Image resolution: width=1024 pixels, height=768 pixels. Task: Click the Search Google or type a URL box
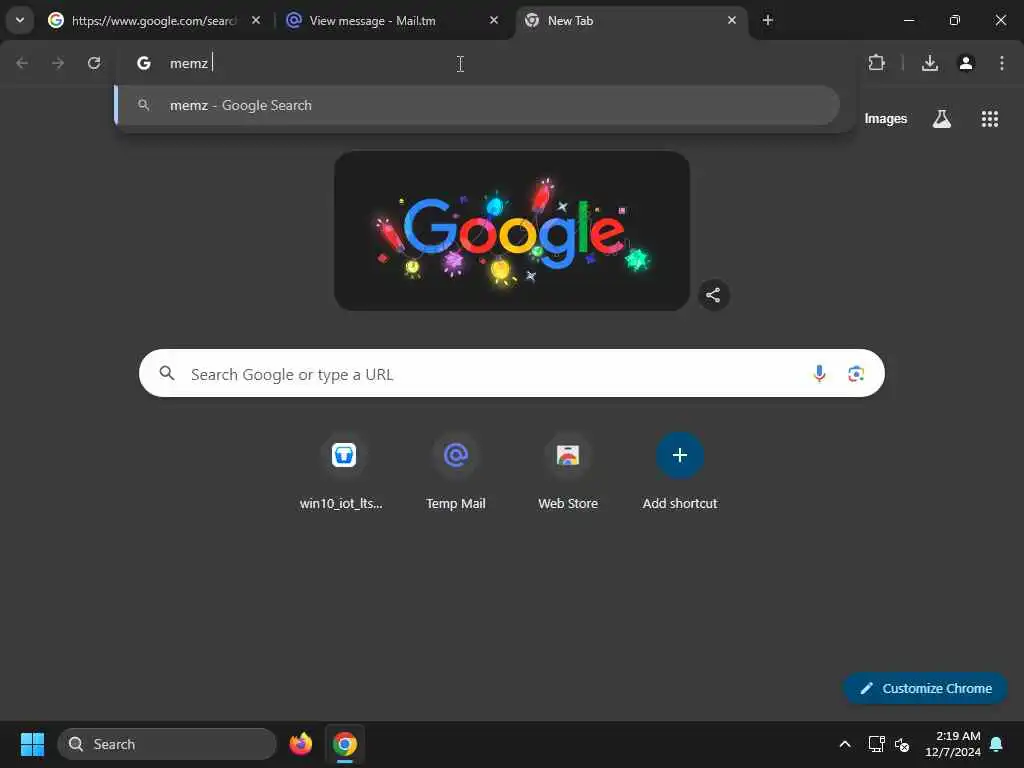tap(512, 374)
